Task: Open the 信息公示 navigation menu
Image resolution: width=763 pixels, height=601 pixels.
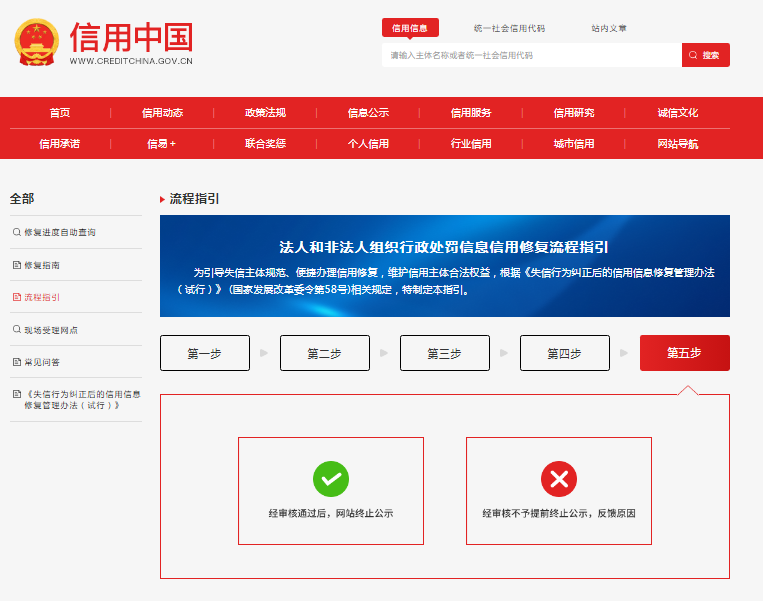Action: point(368,113)
